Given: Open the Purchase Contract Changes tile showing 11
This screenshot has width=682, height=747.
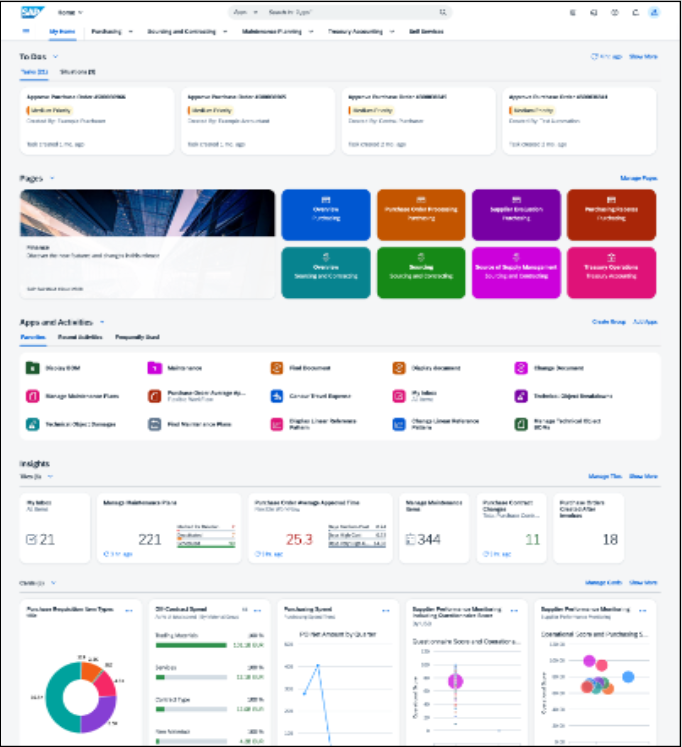Looking at the screenshot, I should click(x=512, y=528).
